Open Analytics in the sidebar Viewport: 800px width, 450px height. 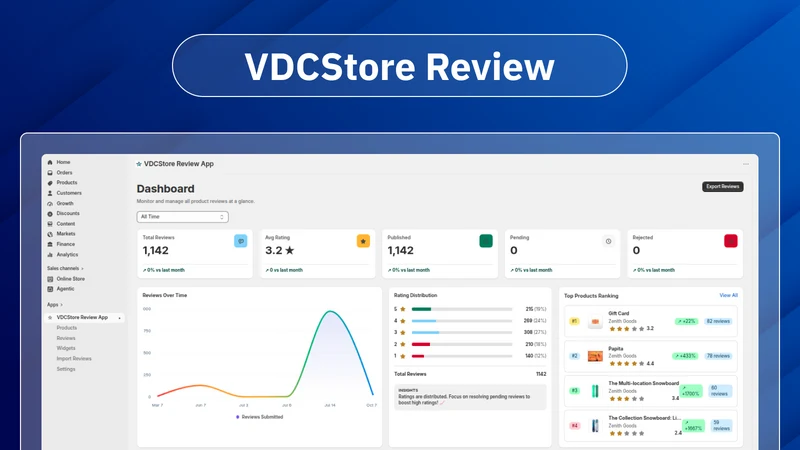point(67,255)
